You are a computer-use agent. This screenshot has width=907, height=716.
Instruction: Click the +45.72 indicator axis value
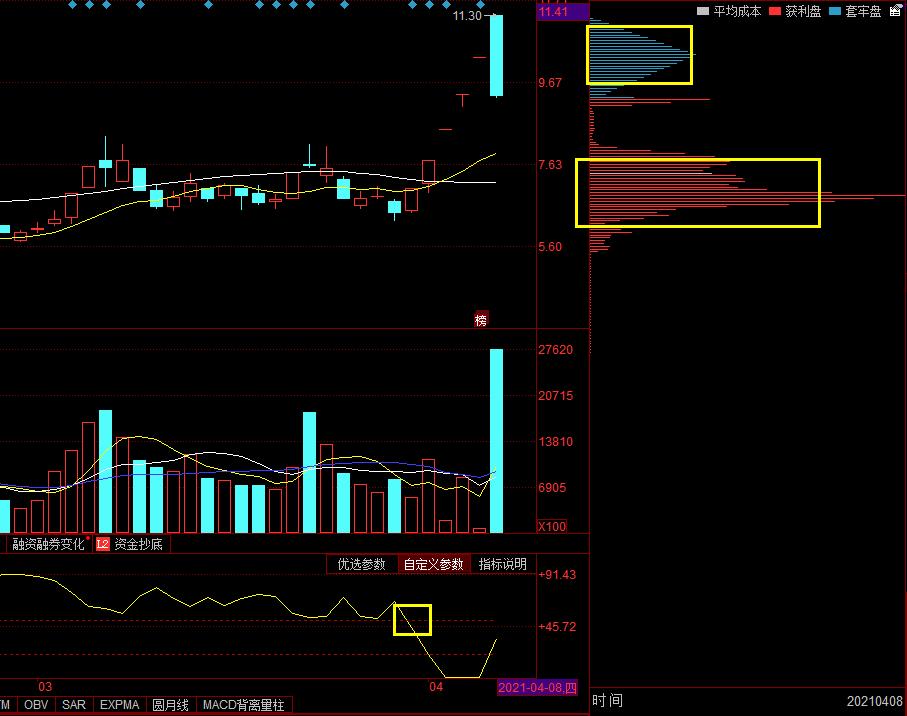557,627
